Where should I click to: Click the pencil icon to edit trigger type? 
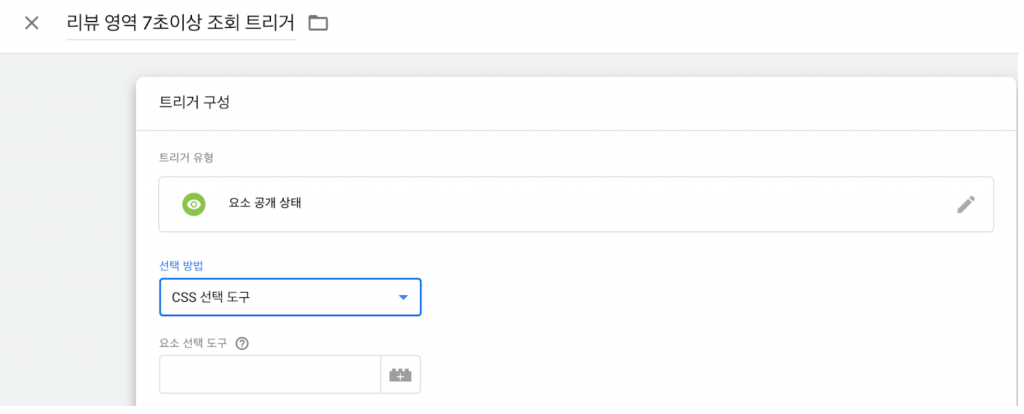tap(965, 204)
